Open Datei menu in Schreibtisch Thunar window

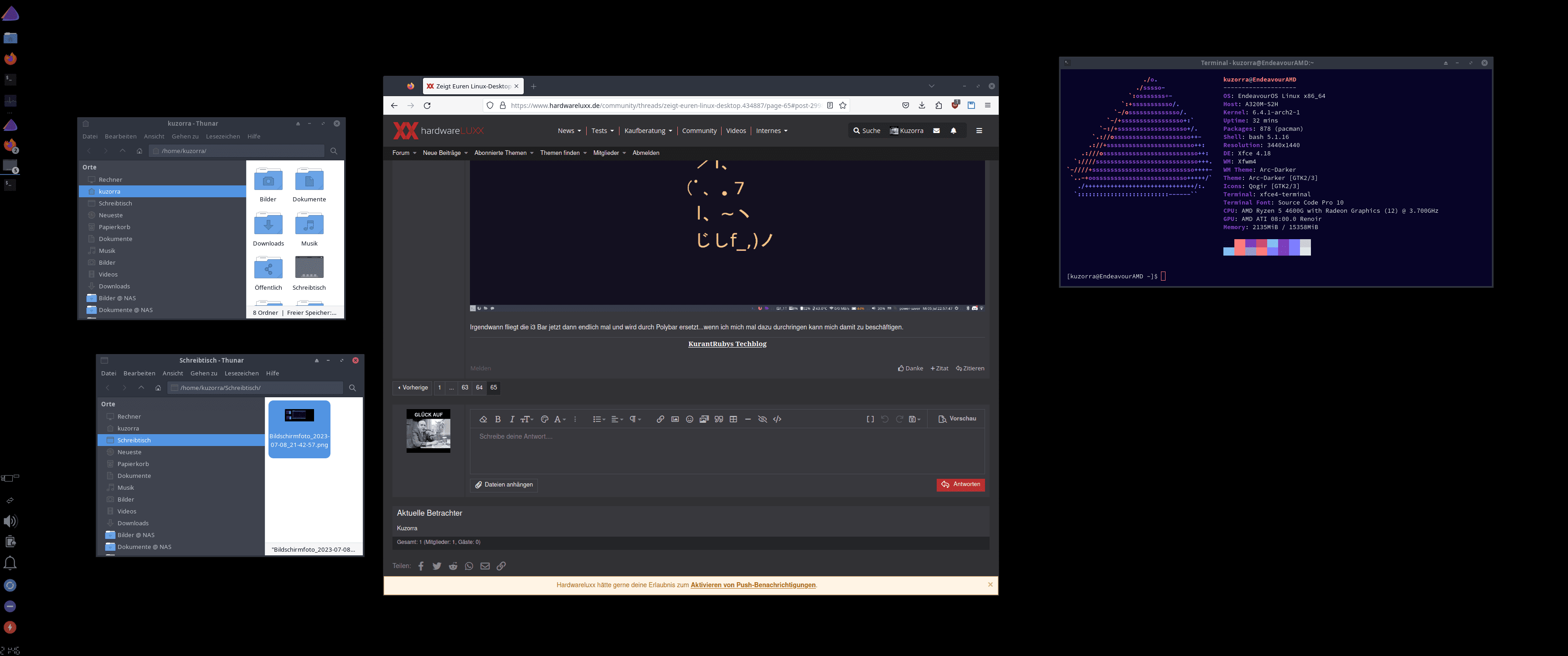tap(108, 374)
